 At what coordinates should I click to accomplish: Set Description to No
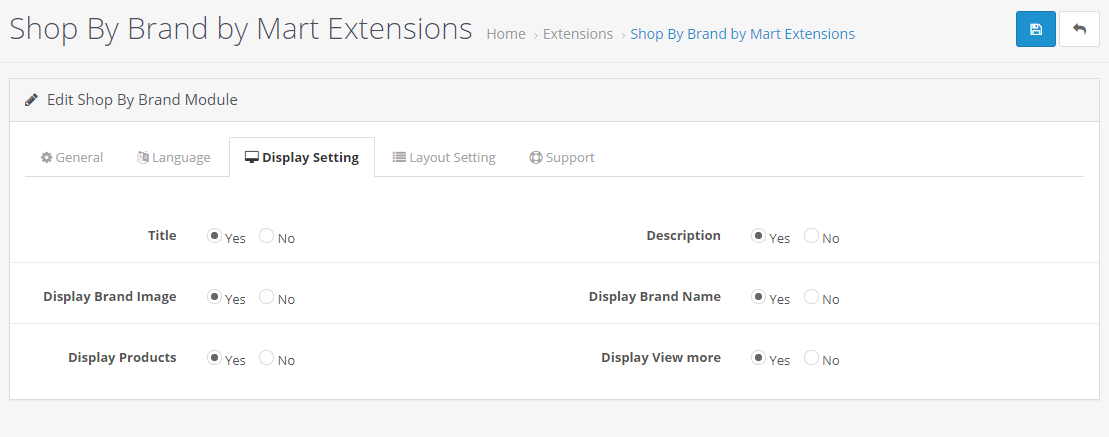point(811,235)
